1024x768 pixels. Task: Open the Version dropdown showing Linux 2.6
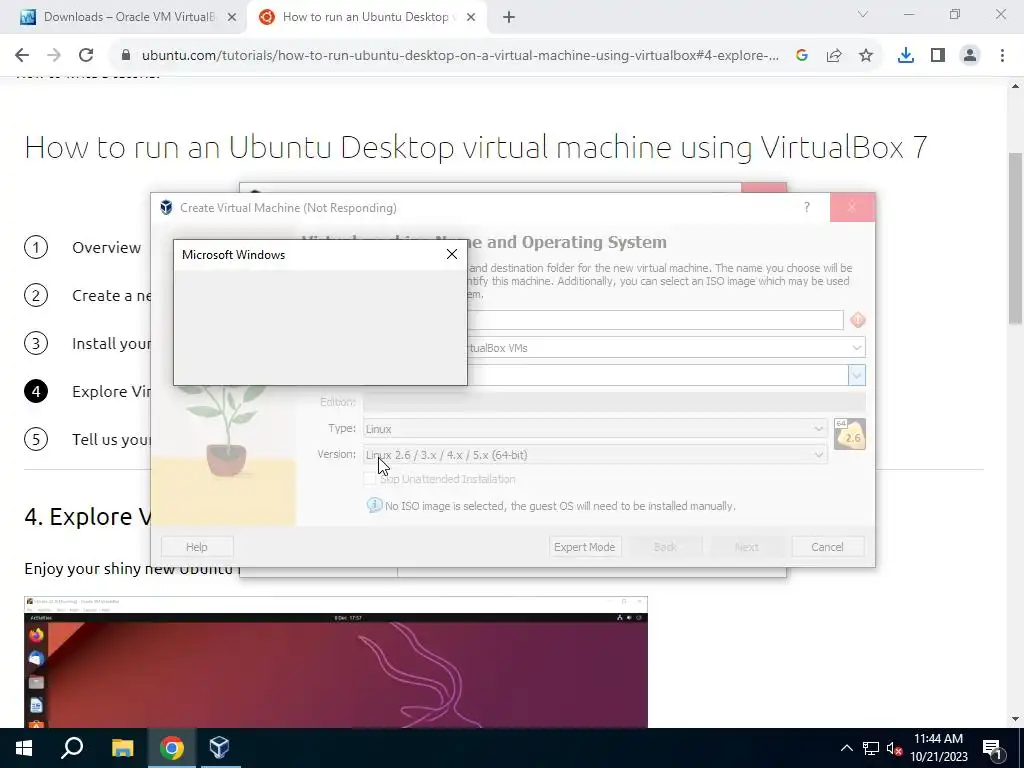595,455
